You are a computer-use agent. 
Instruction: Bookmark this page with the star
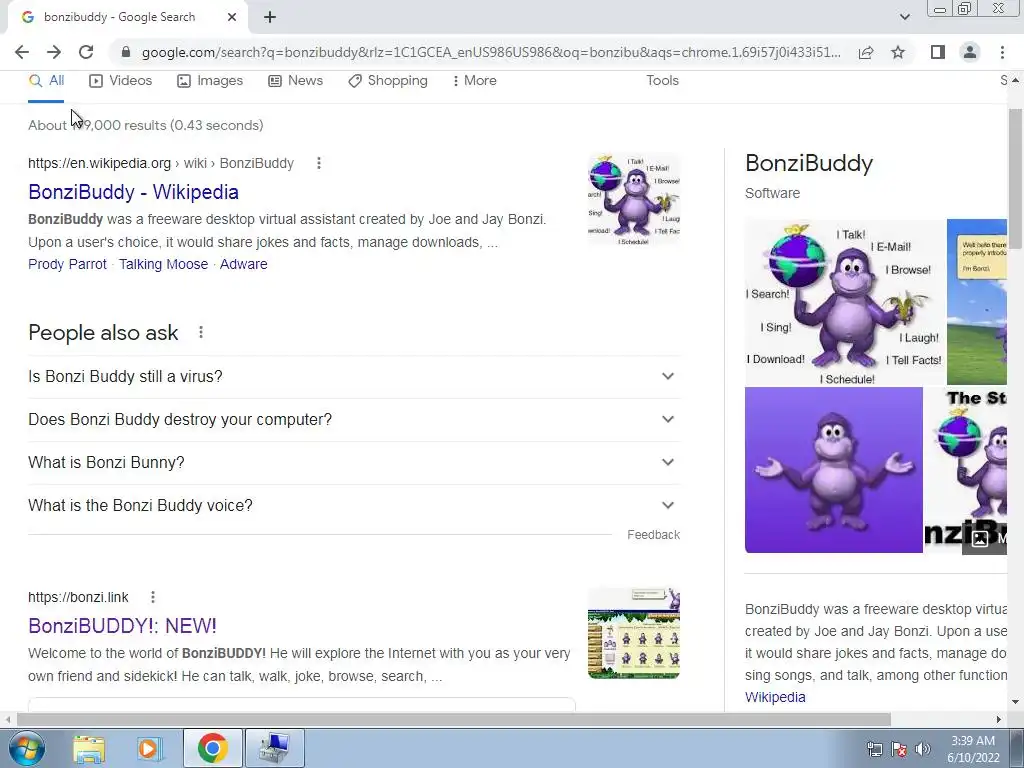coord(898,52)
